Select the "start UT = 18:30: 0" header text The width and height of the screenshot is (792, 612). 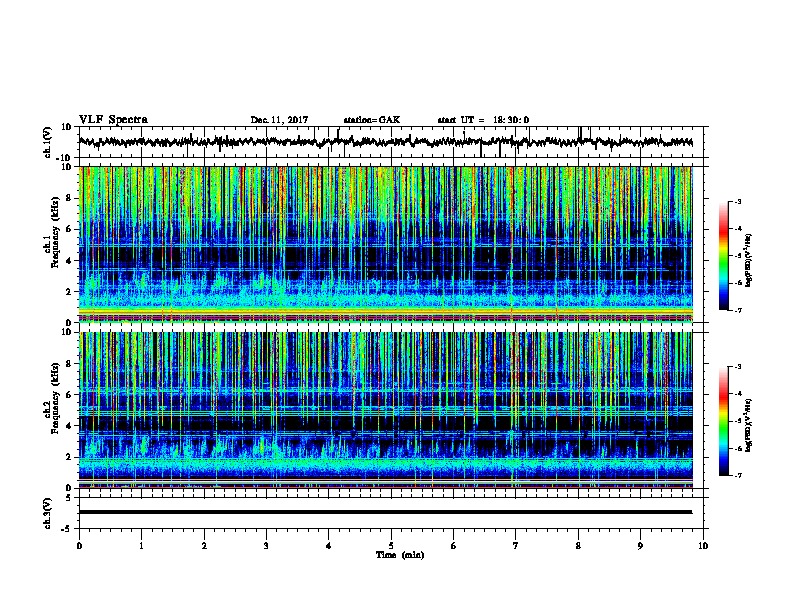point(483,120)
